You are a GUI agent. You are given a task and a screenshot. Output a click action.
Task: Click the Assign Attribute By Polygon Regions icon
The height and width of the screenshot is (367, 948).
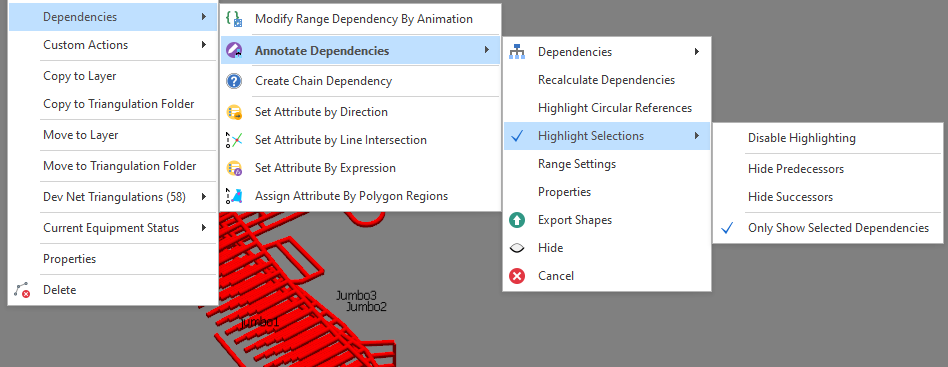tap(234, 196)
